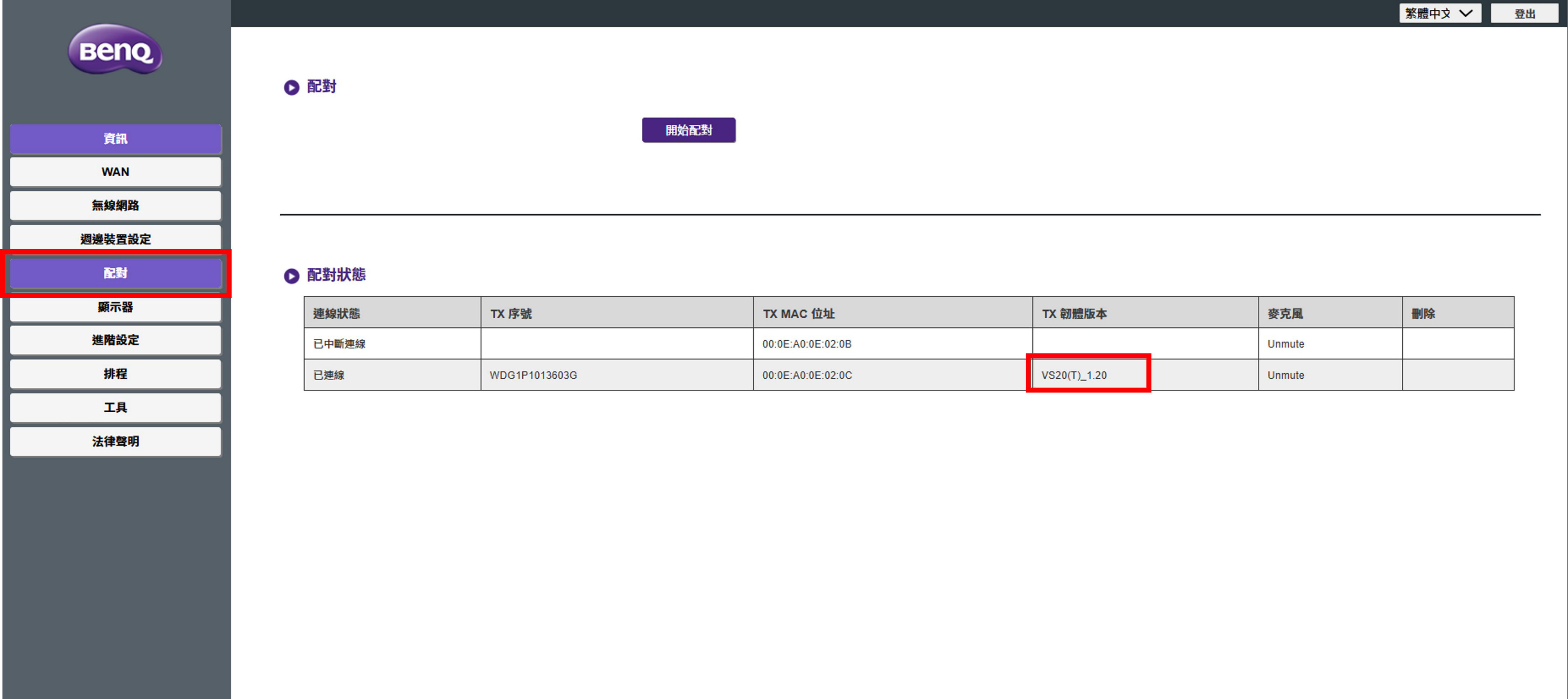Screen dimensions: 1568x699
Task: Click the play icon beside 配對 heading
Action: point(292,88)
